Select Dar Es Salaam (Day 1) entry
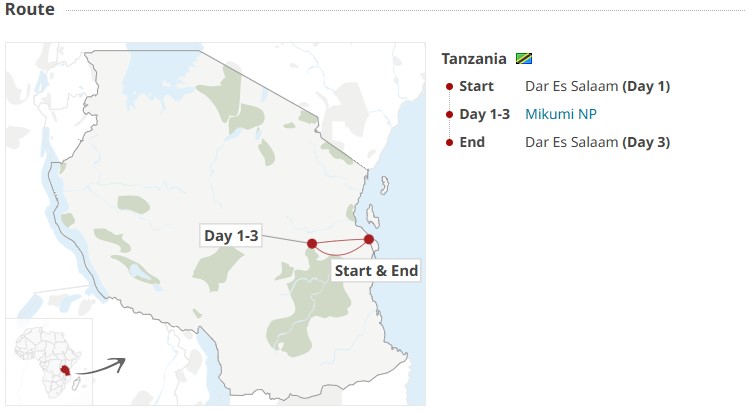 pyautogui.click(x=597, y=86)
